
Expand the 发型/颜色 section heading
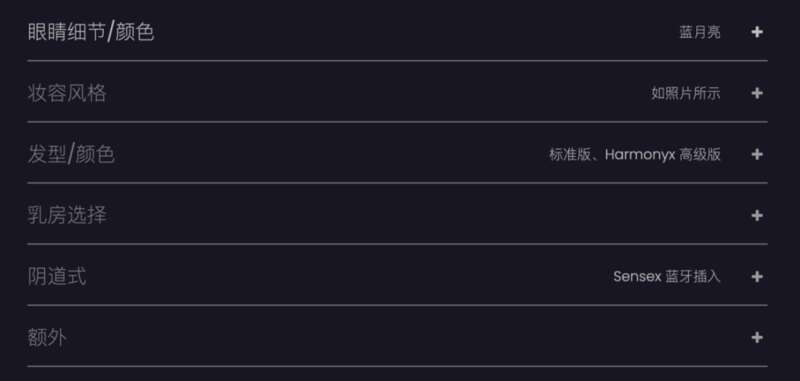(x=71, y=154)
